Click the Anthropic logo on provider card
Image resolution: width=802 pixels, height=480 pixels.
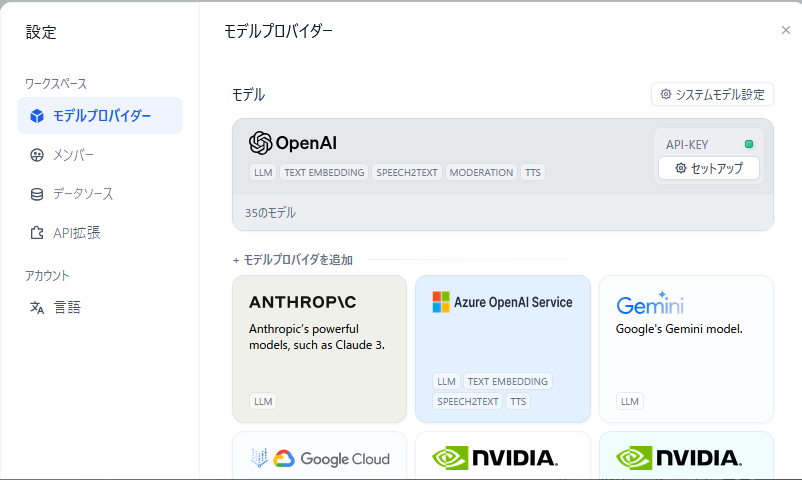coord(302,302)
